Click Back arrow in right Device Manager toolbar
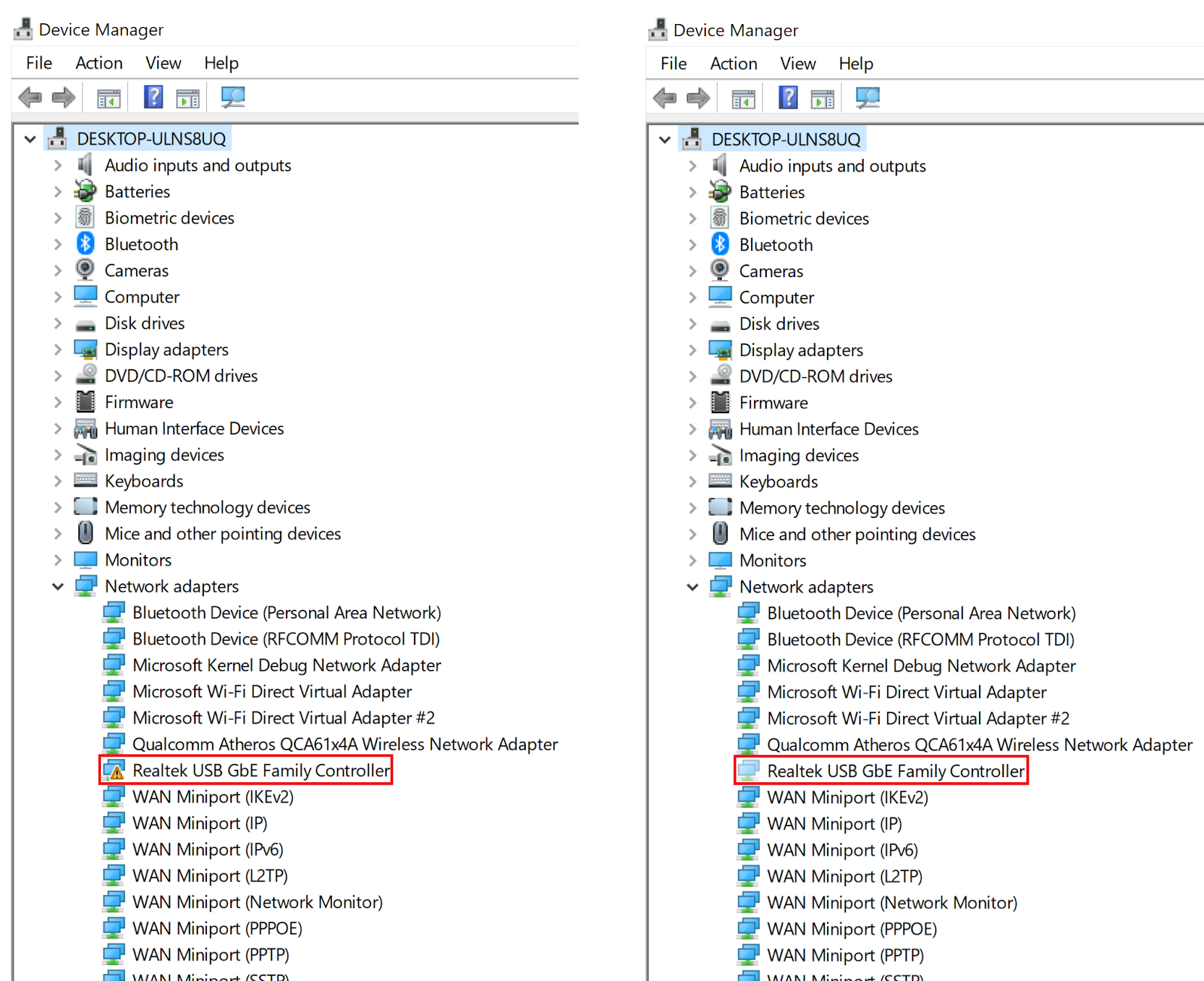The image size is (1204, 981). 665,98
